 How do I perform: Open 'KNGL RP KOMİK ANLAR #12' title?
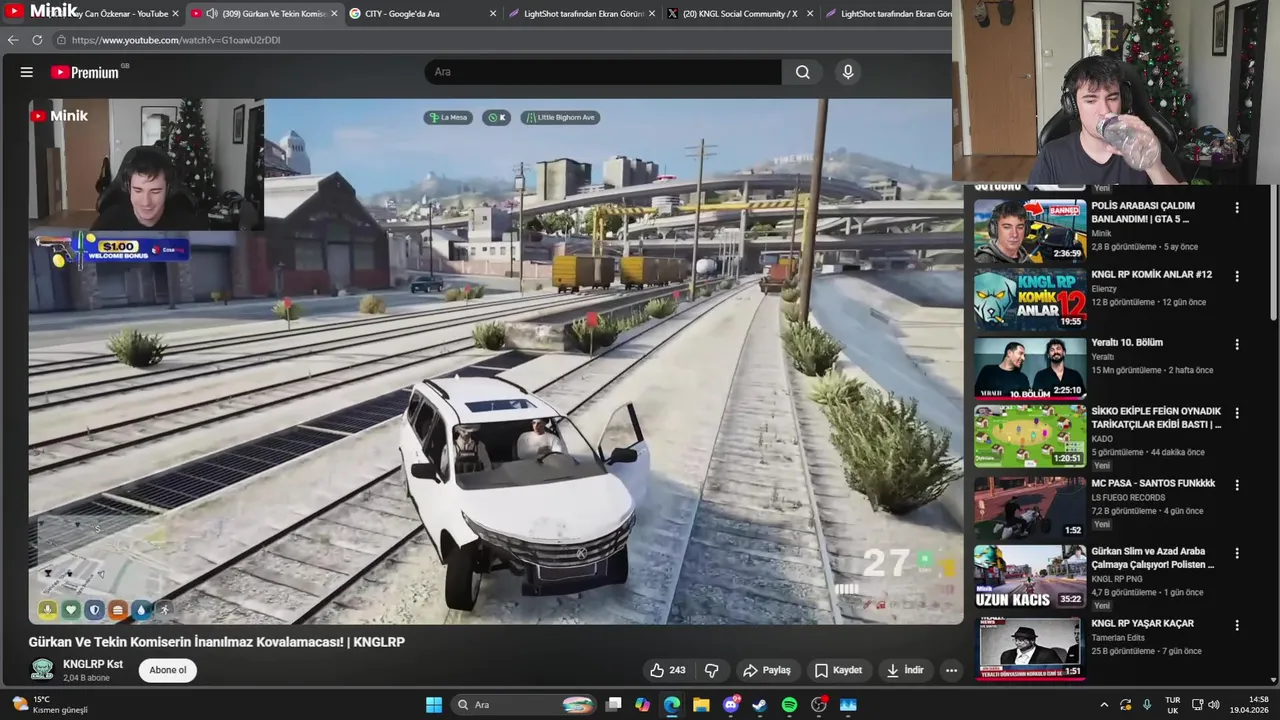click(x=1151, y=274)
